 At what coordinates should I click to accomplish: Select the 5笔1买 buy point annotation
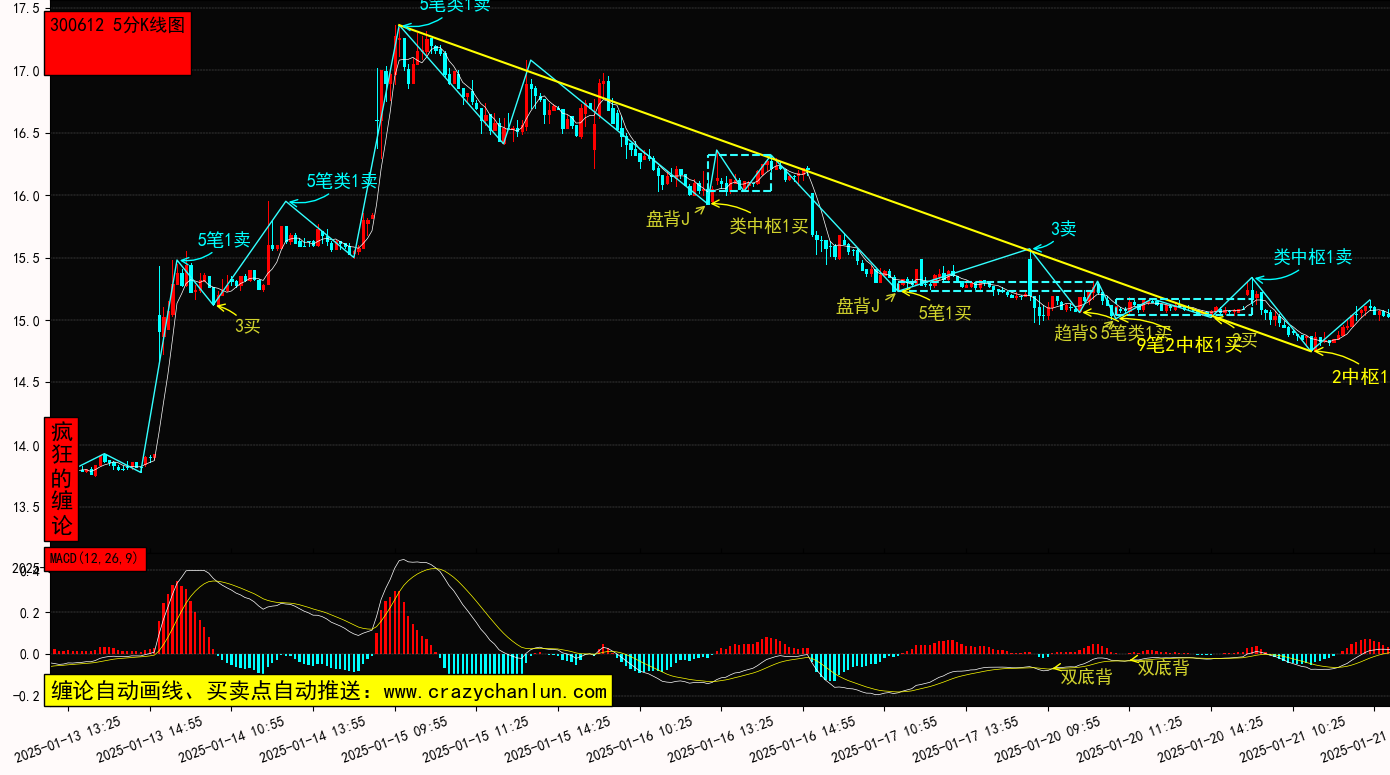click(x=945, y=312)
